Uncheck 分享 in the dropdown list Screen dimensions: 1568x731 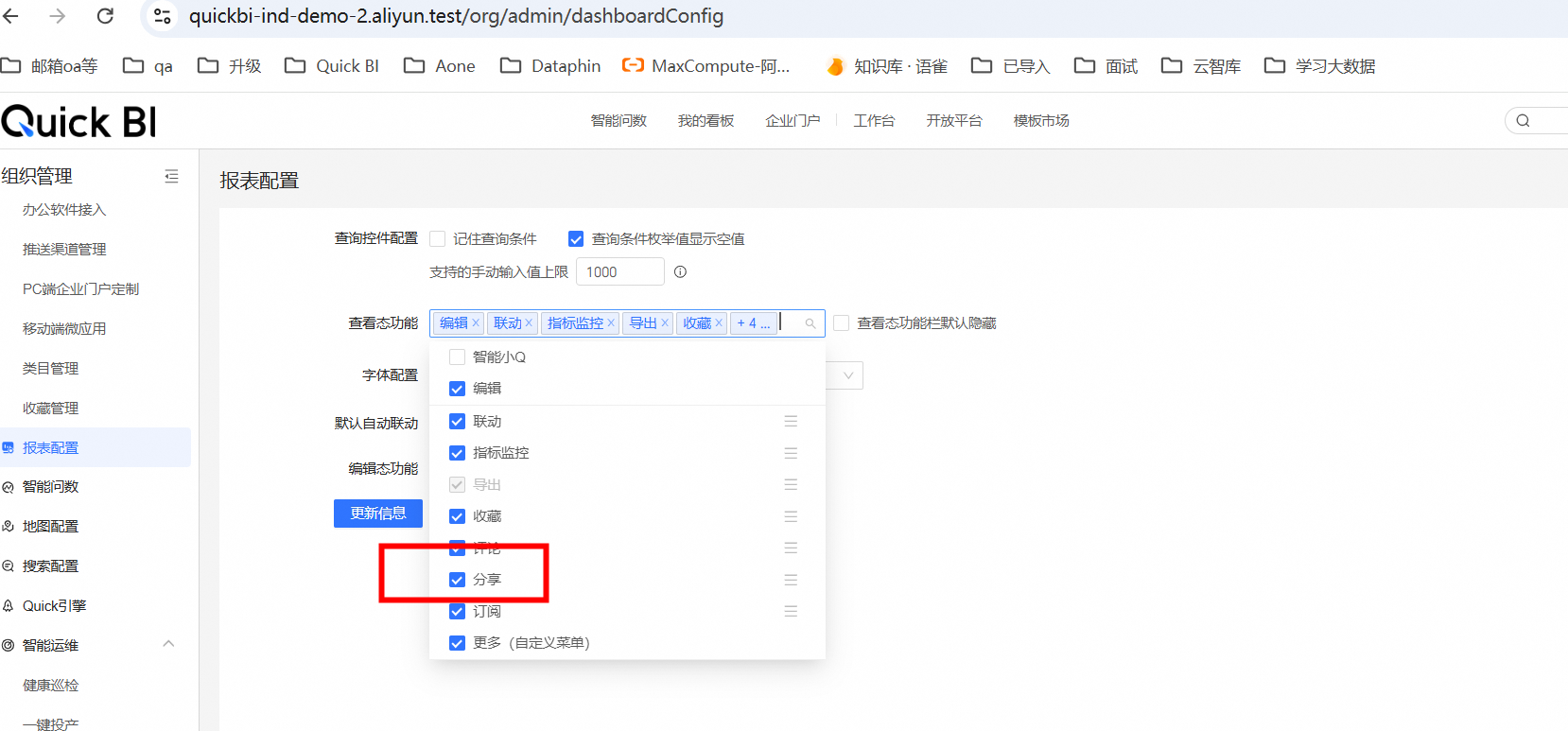458,580
